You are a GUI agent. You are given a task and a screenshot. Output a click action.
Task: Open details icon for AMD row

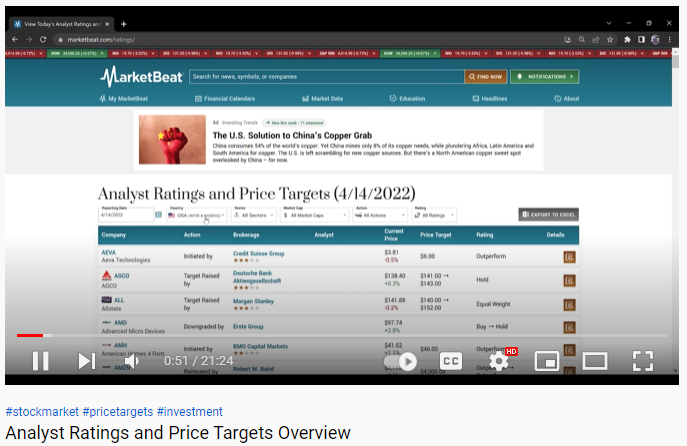click(569, 327)
